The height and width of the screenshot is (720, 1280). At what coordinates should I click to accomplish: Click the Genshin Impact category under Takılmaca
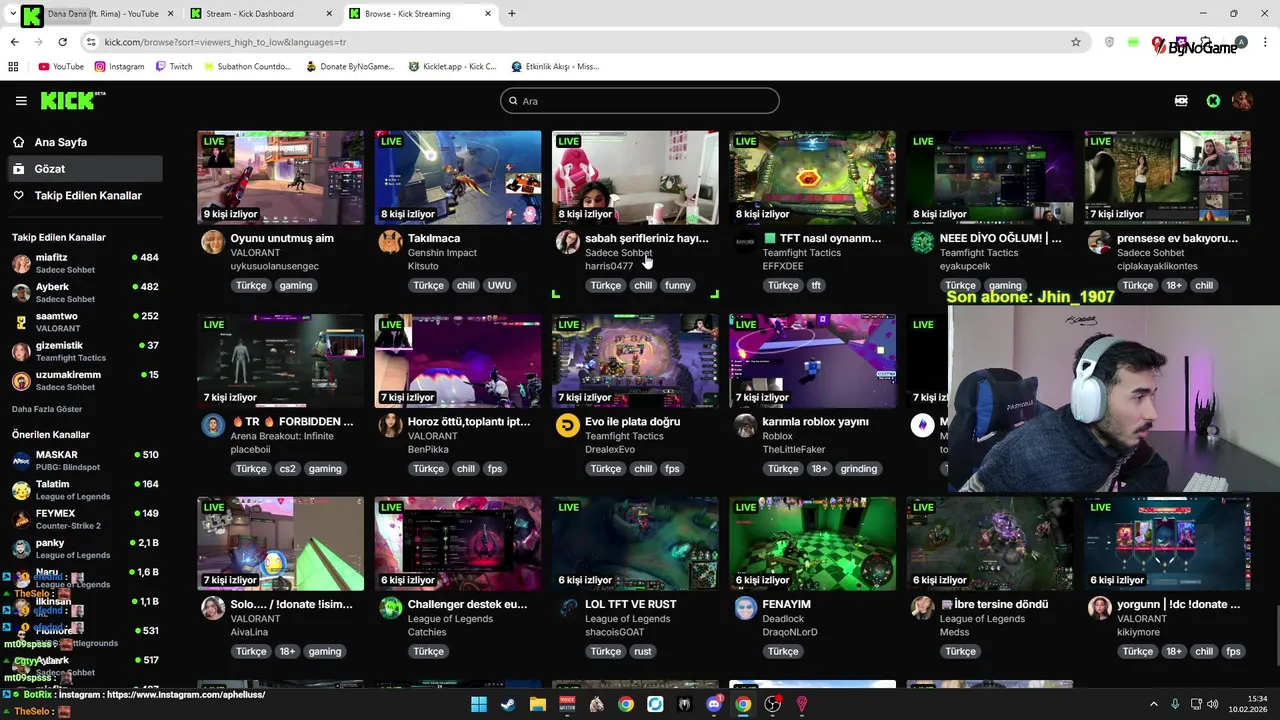click(x=442, y=253)
